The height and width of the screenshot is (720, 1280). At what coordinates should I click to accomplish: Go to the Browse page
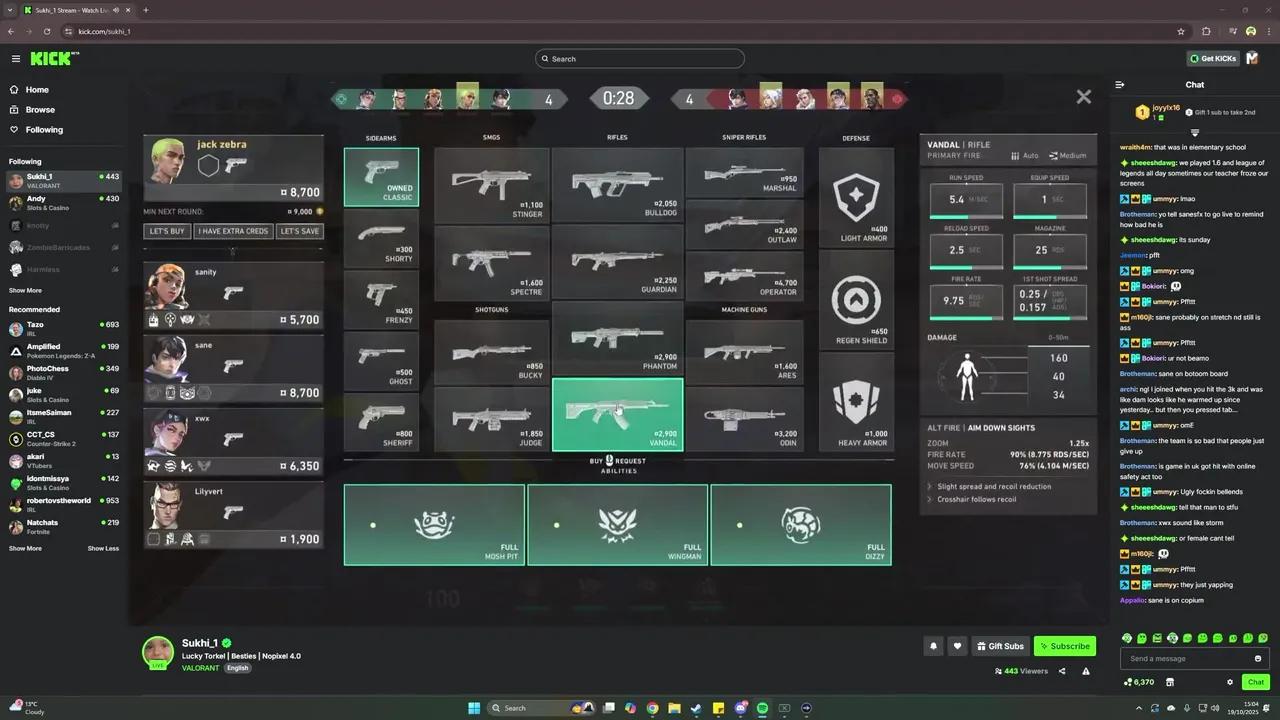[x=40, y=110]
